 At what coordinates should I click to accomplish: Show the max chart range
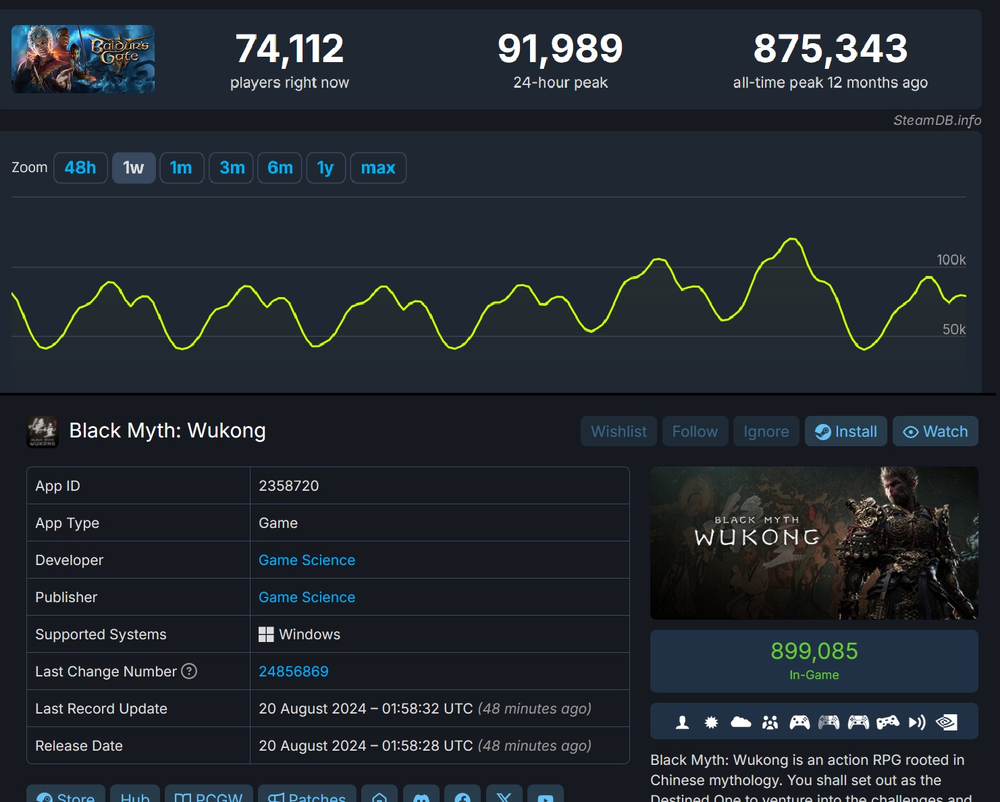coord(378,168)
